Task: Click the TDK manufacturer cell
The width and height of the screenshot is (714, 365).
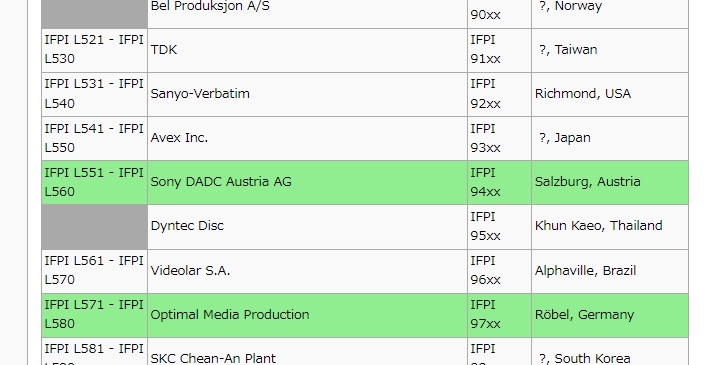Action: pos(307,50)
